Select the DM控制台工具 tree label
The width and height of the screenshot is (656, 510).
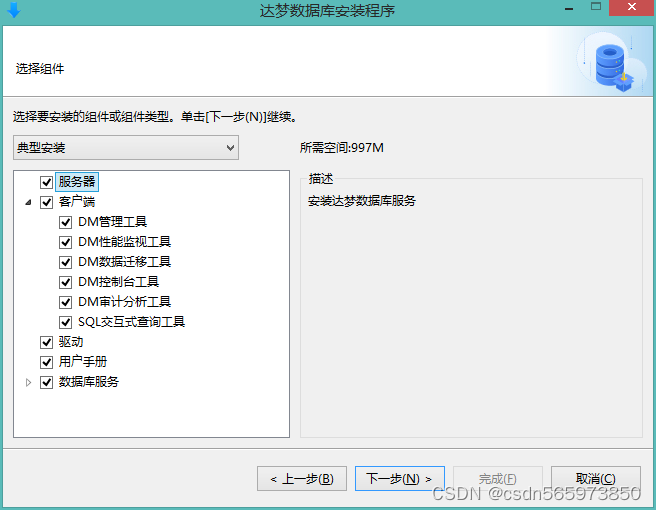click(x=118, y=282)
